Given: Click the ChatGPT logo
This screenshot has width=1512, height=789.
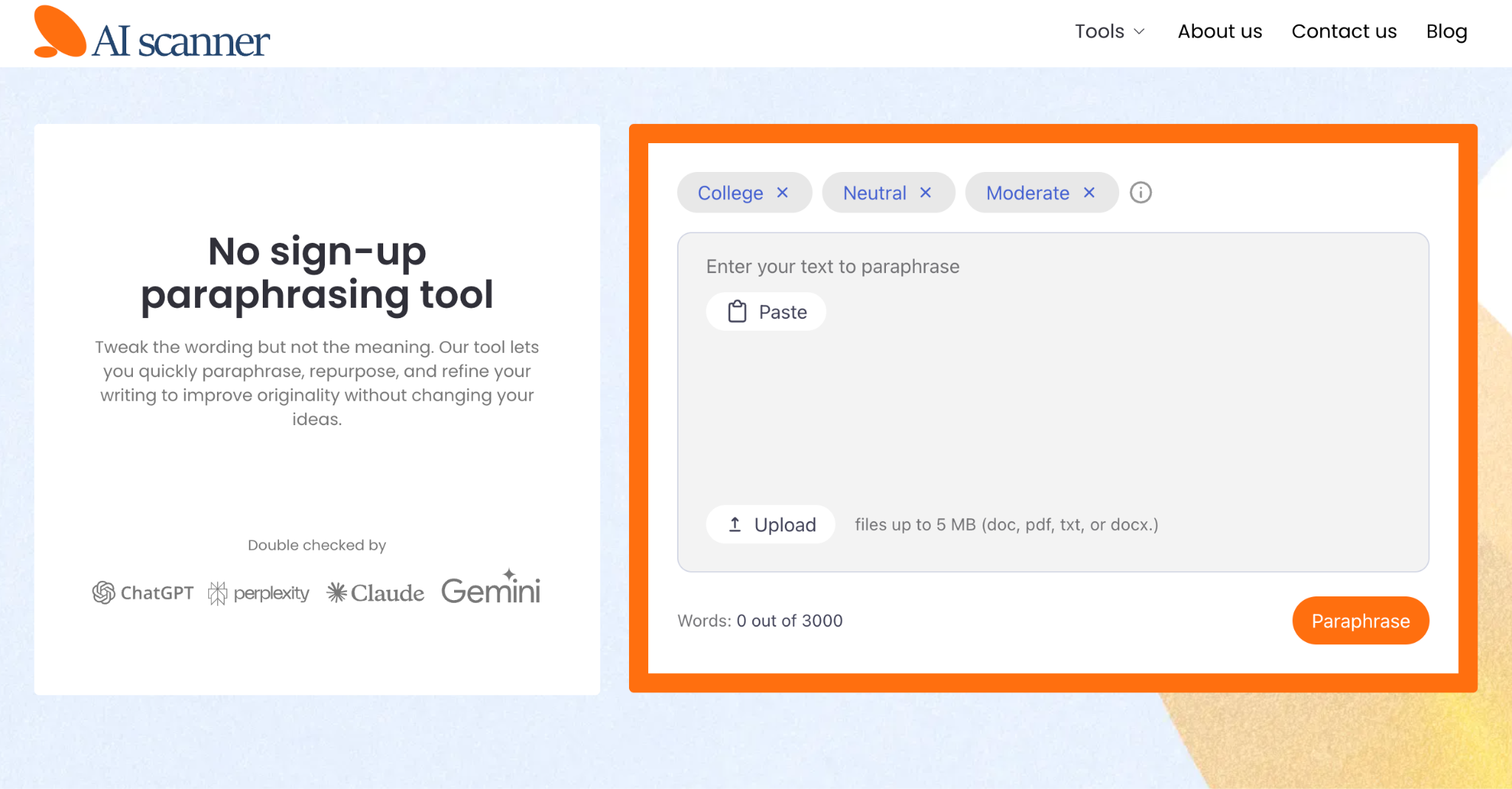Looking at the screenshot, I should pos(143,593).
